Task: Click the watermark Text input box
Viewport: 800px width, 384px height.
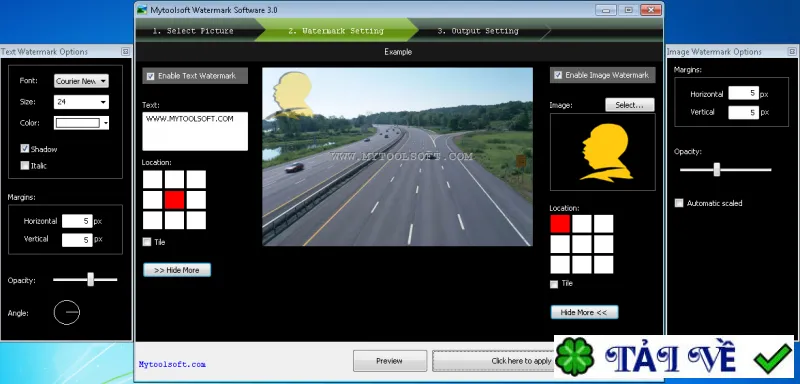Action: click(195, 132)
